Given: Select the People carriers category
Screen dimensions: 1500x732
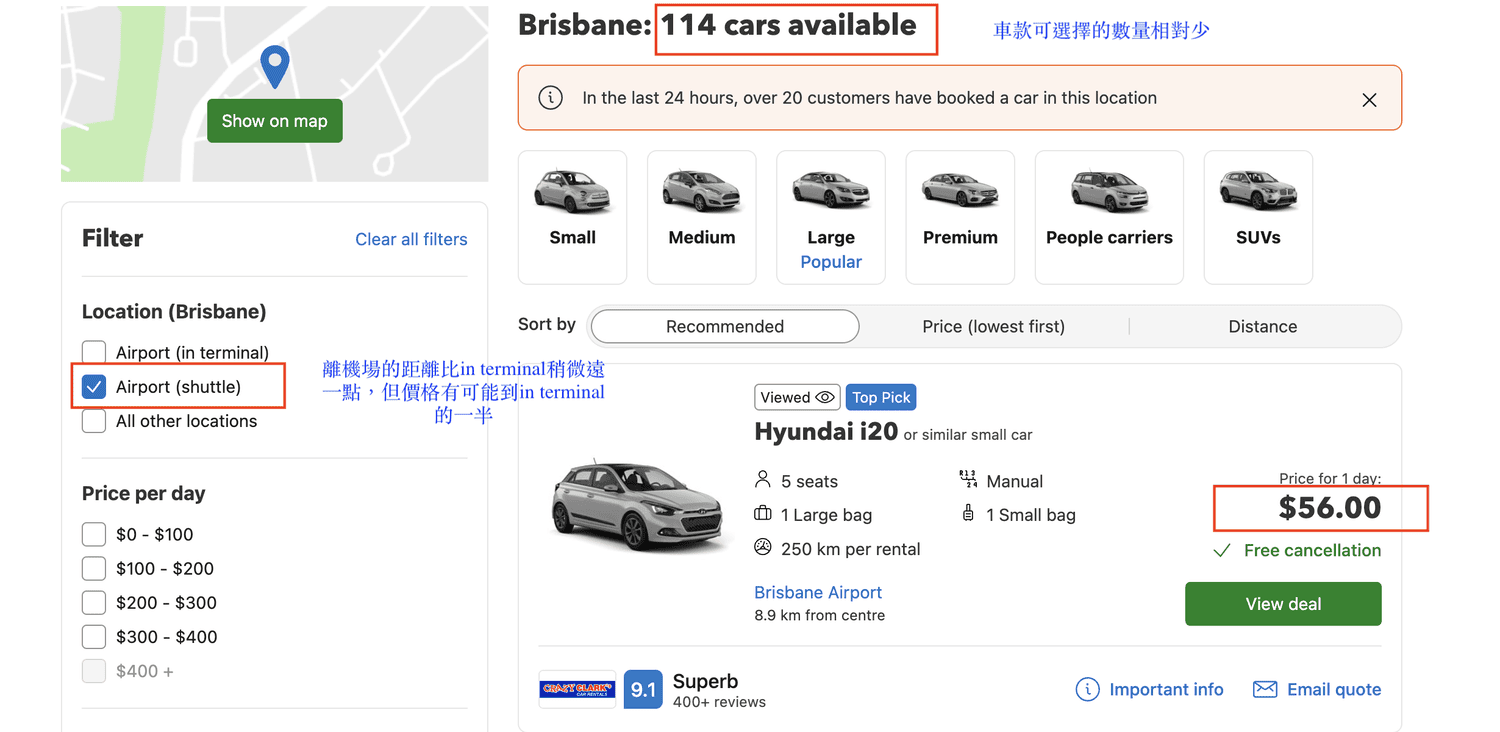Looking at the screenshot, I should [1109, 217].
